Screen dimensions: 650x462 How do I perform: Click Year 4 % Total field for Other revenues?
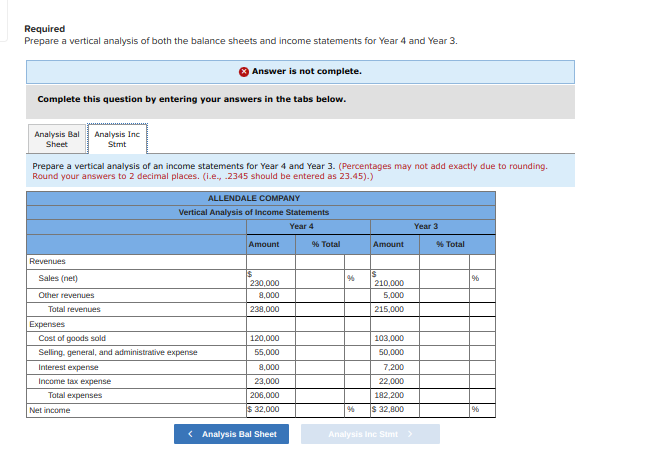[320, 295]
